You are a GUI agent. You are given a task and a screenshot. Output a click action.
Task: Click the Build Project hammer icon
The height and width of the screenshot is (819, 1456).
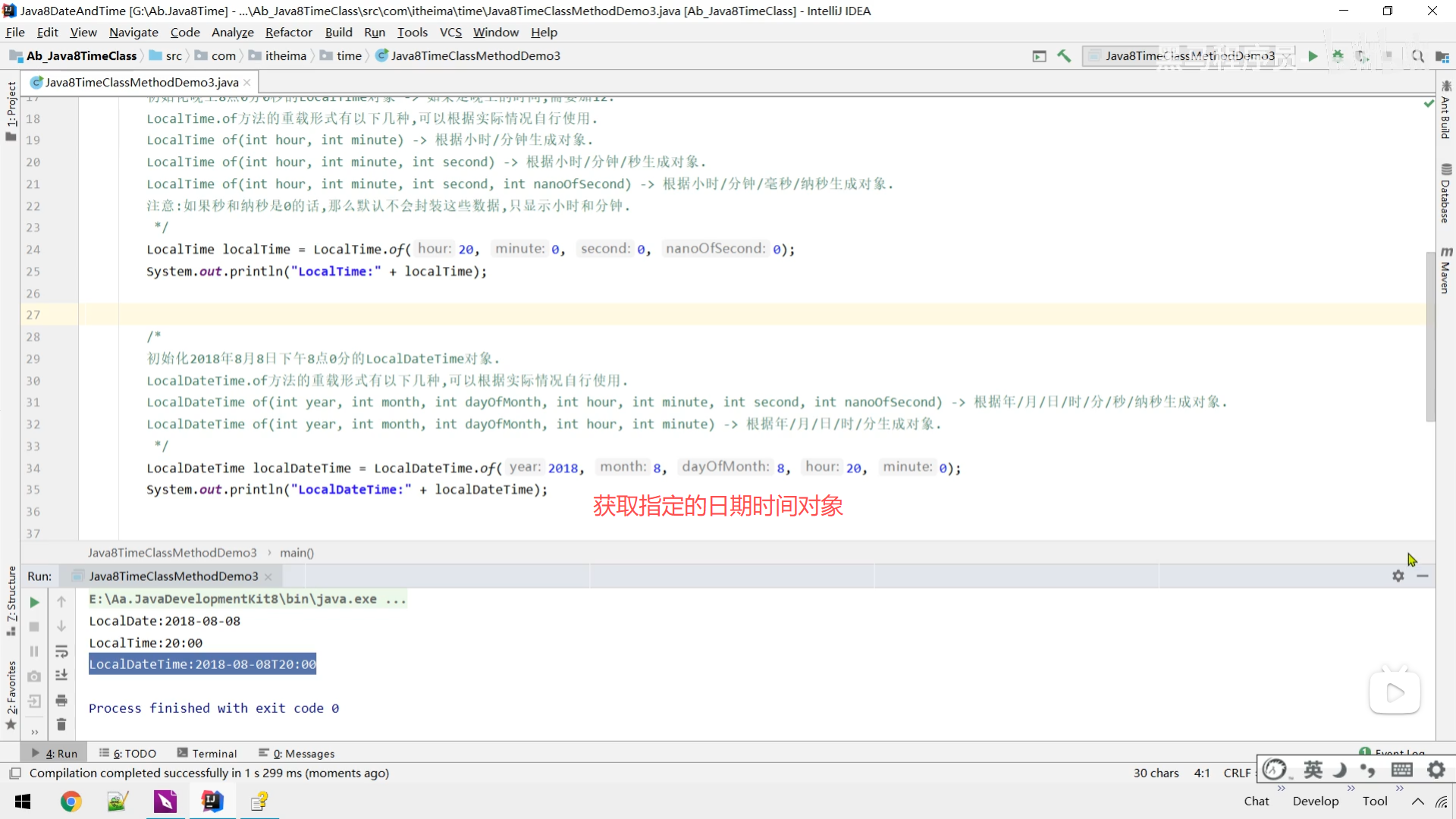[x=1064, y=56]
